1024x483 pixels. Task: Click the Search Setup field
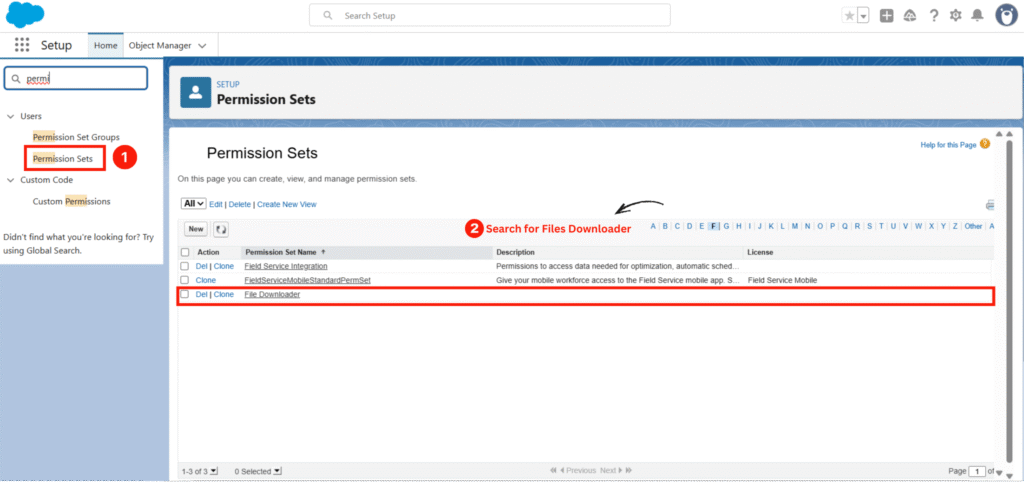coord(490,15)
